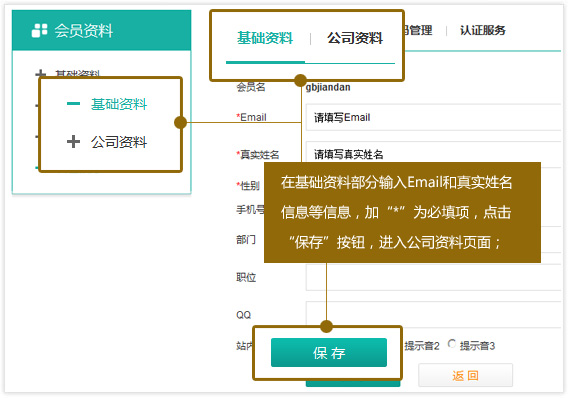Click the QQ field label

pos(243,315)
